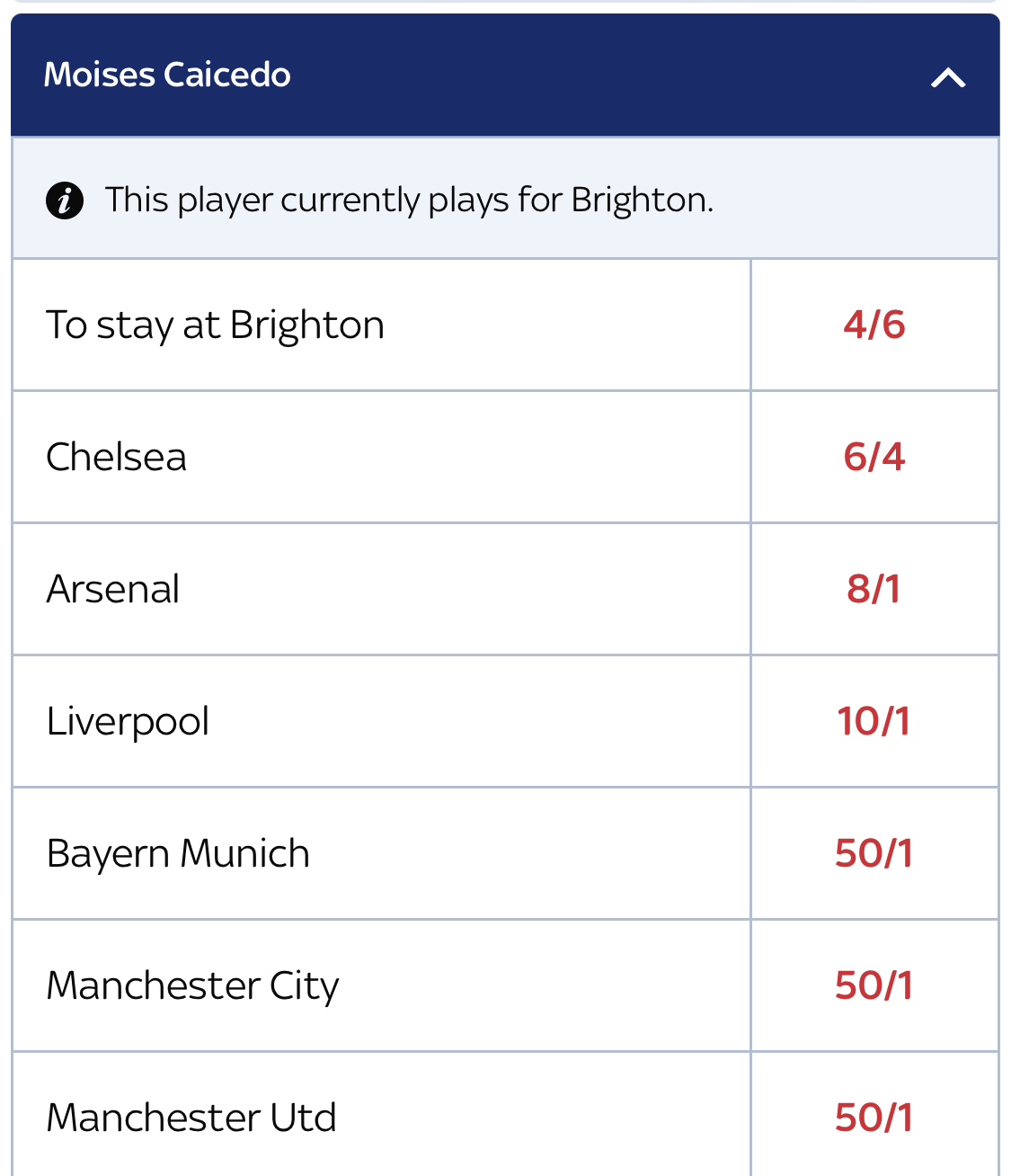
Task: Pick 50/1 odds for Manchester Utd
Action: click(x=874, y=1115)
